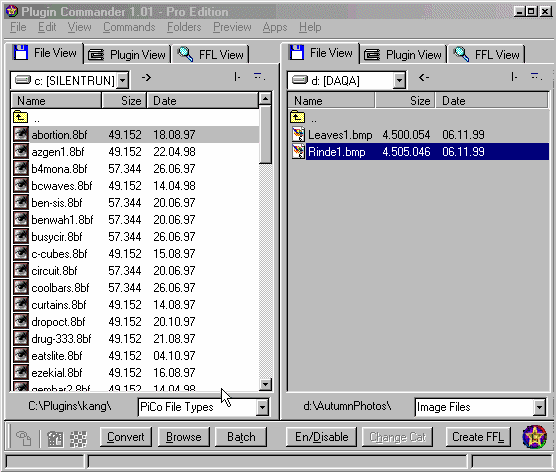Screen dimensions: 556x472
Task: Click the small list-view icon above right panel
Action: [x=536, y=76]
